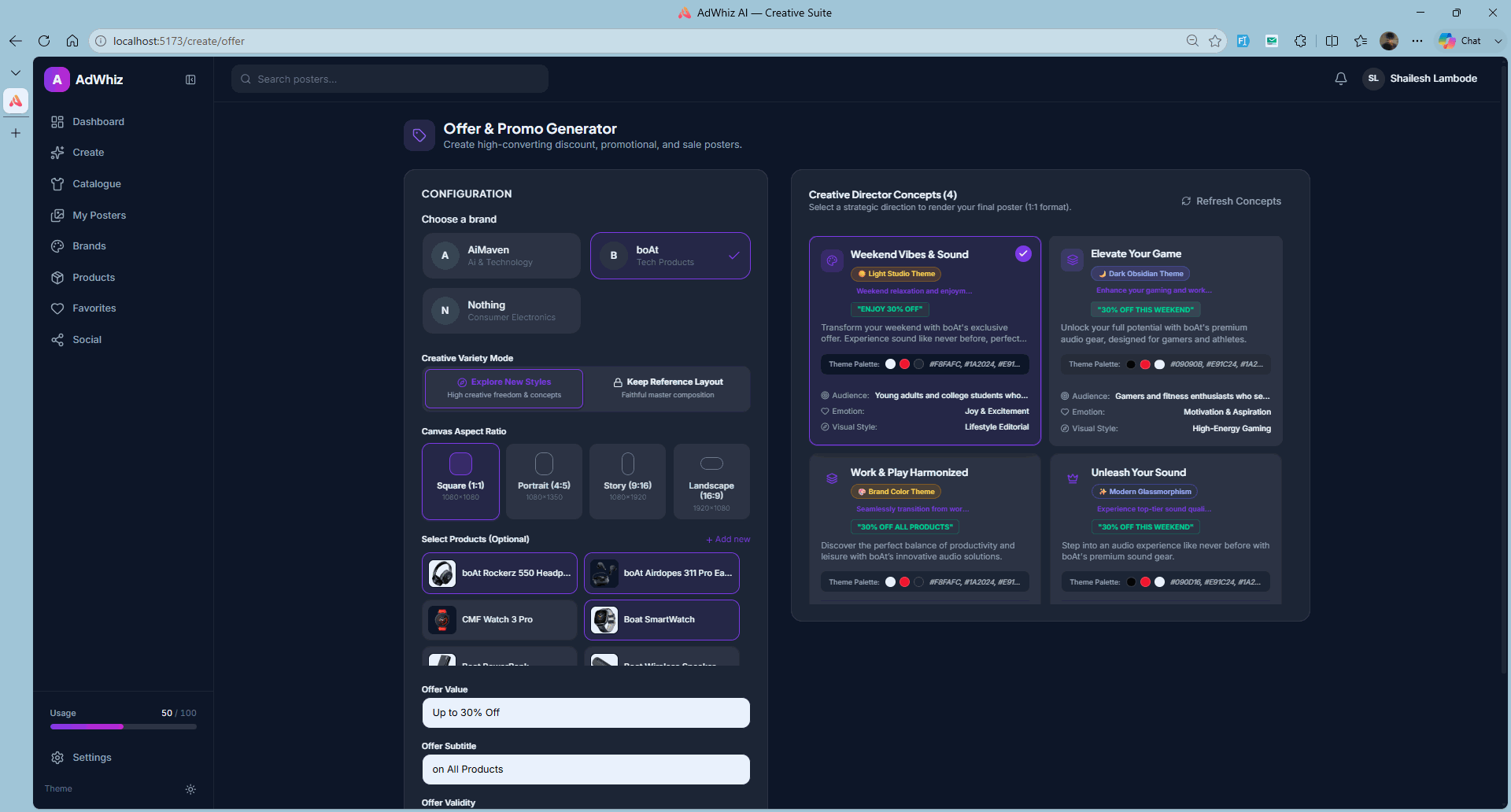Navigate to My Posters

click(99, 216)
